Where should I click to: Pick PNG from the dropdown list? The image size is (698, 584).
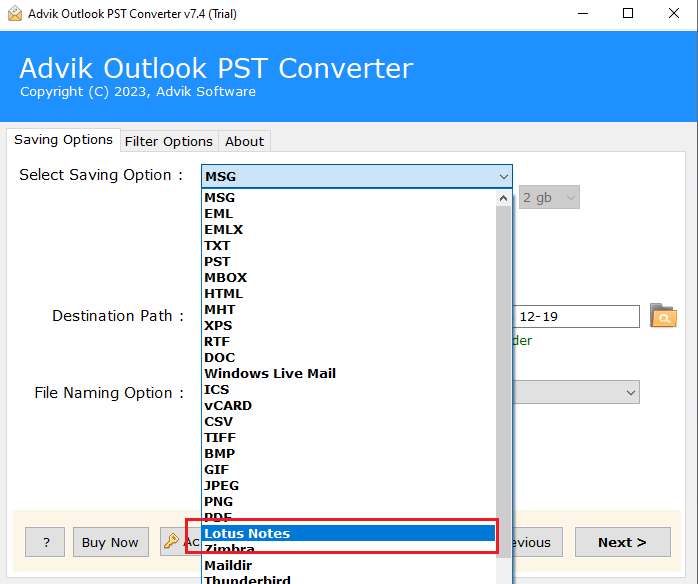349,502
